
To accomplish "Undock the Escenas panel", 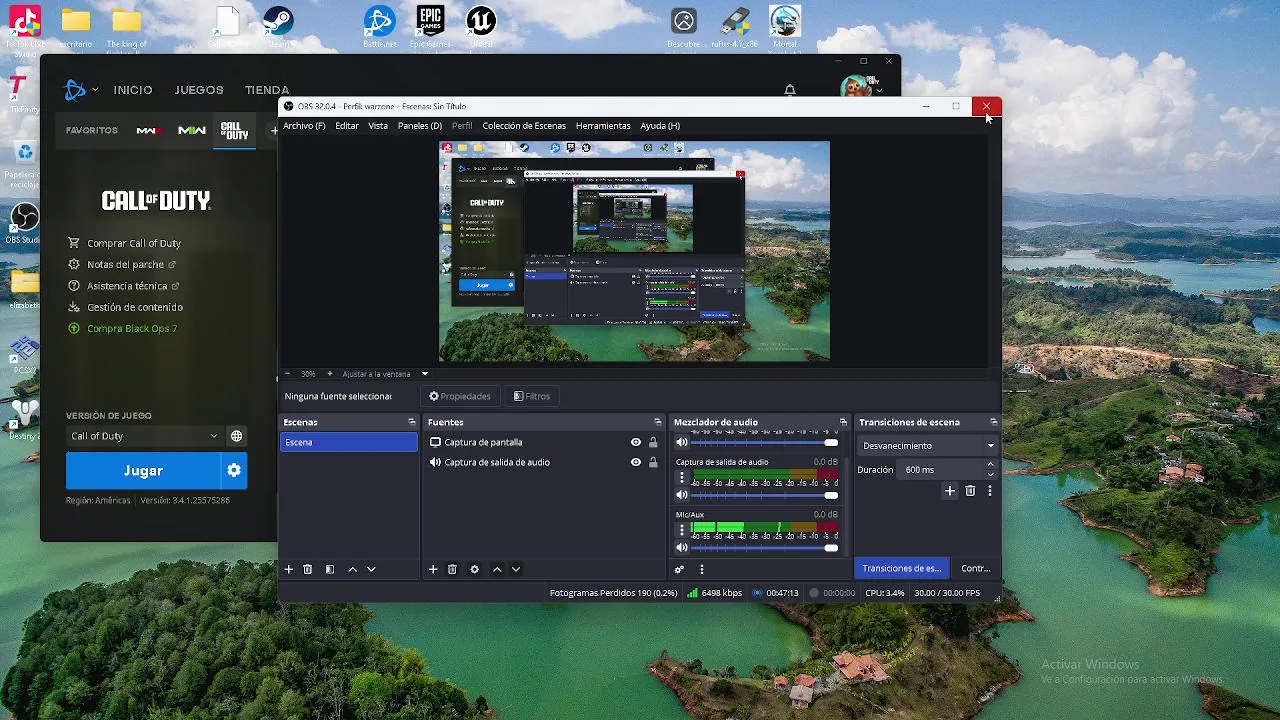I will point(411,422).
